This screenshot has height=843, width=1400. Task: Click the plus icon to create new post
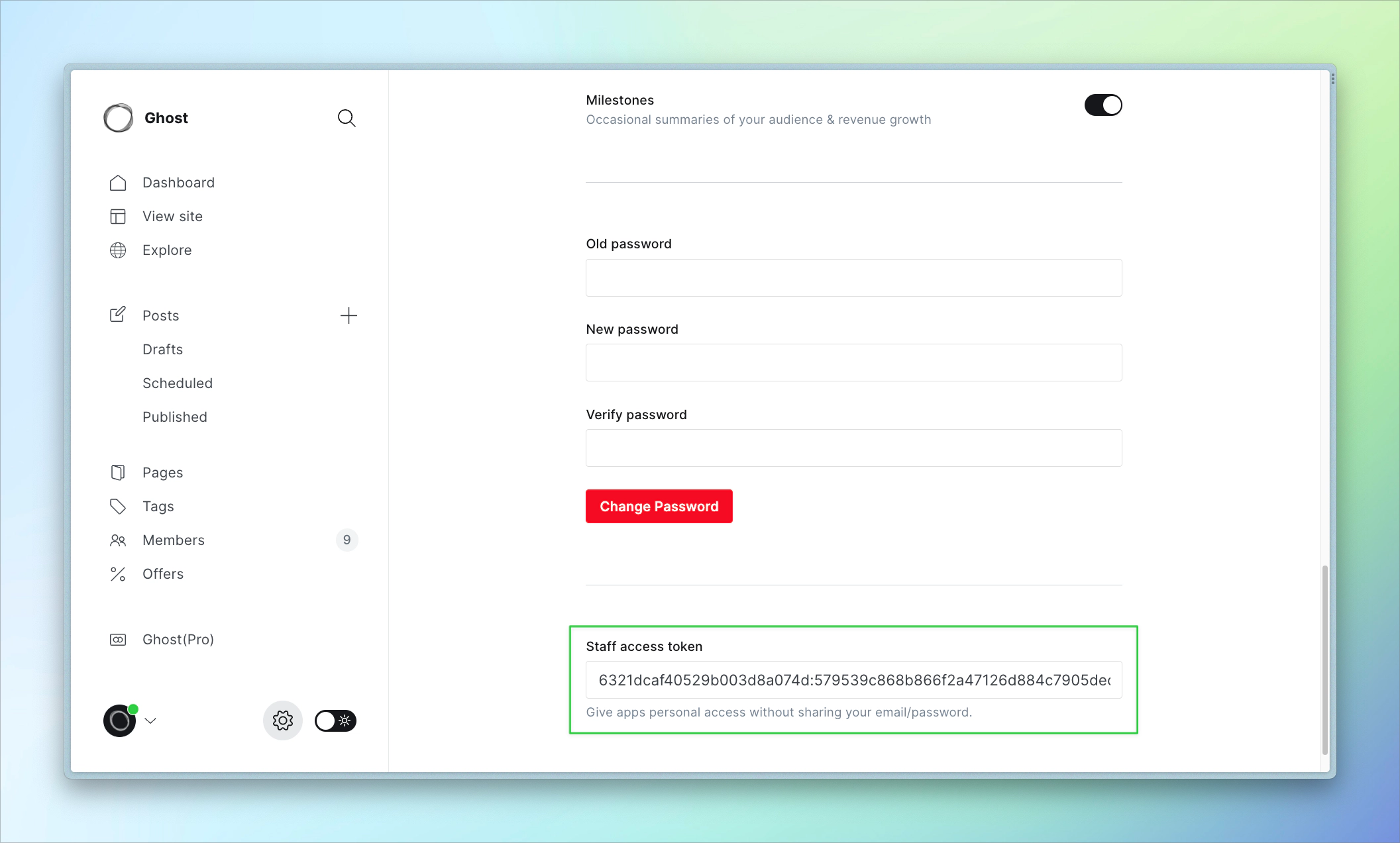point(349,315)
